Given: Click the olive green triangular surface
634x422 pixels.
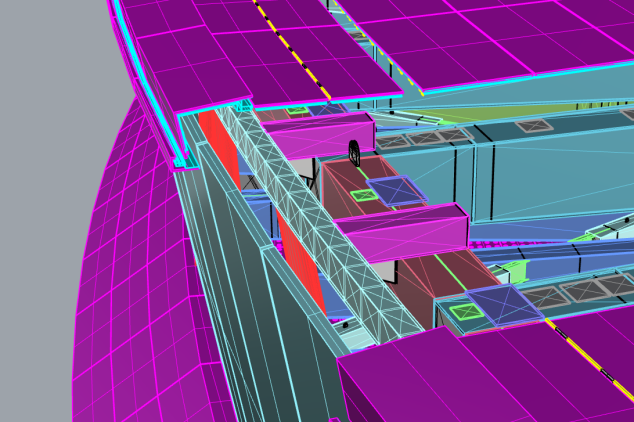Looking at the screenshot, I should pos(505,111).
